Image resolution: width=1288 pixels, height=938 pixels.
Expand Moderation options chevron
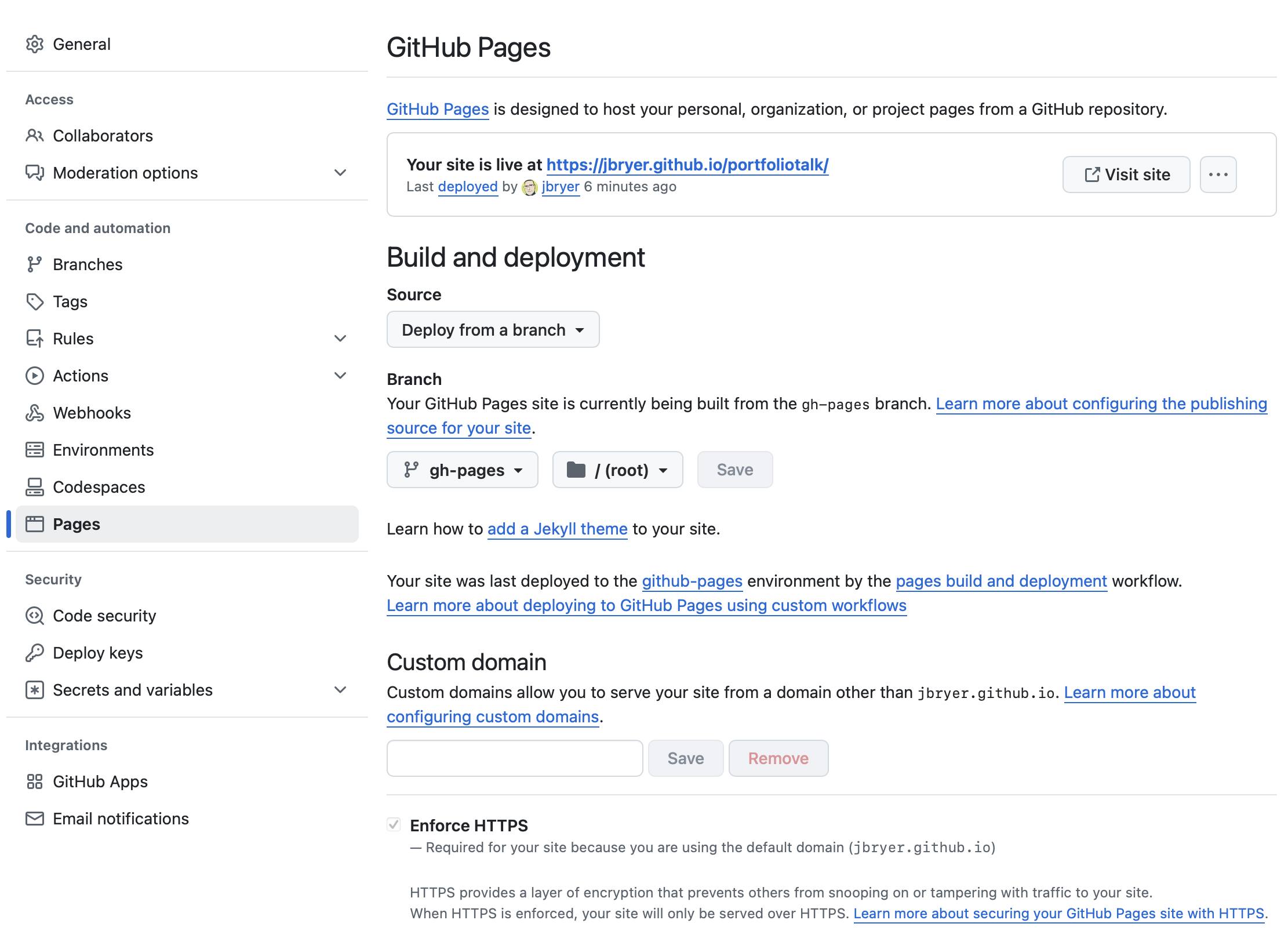point(340,173)
